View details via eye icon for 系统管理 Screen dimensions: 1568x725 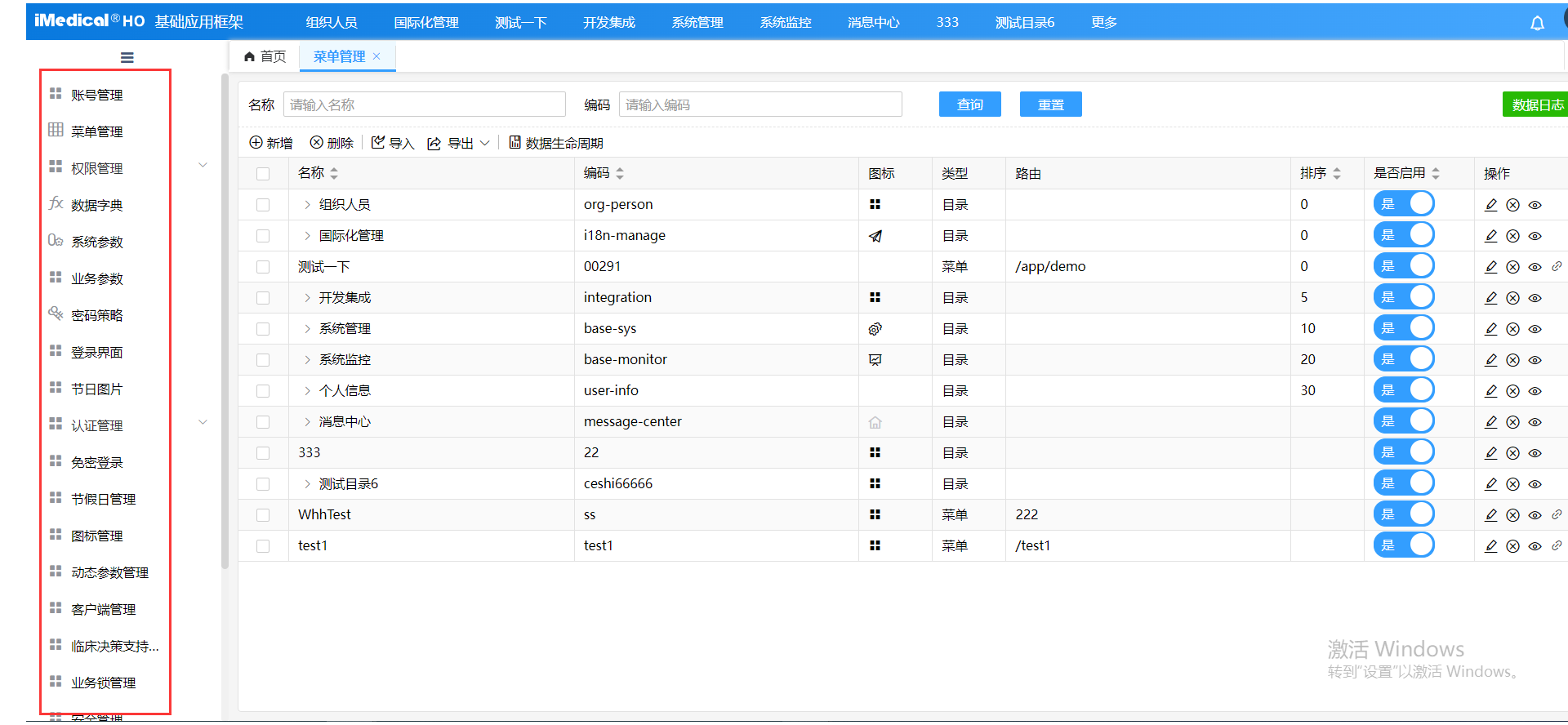pos(1535,329)
